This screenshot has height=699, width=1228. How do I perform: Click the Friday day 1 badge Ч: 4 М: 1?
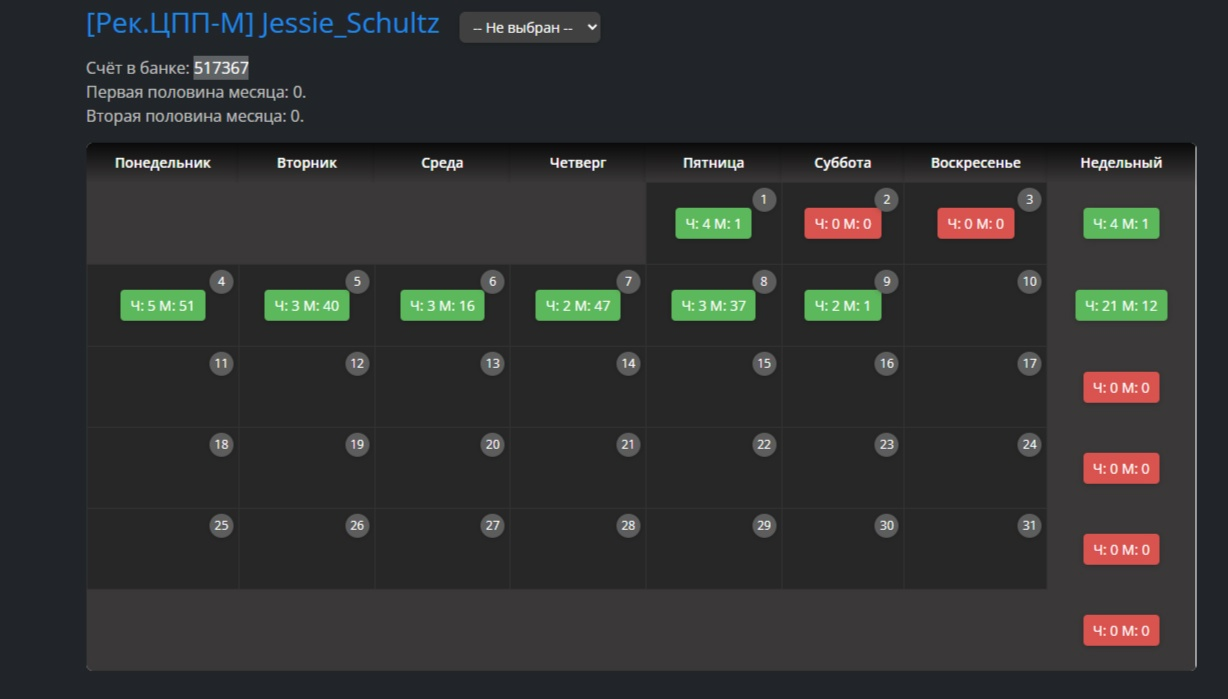[x=713, y=224]
